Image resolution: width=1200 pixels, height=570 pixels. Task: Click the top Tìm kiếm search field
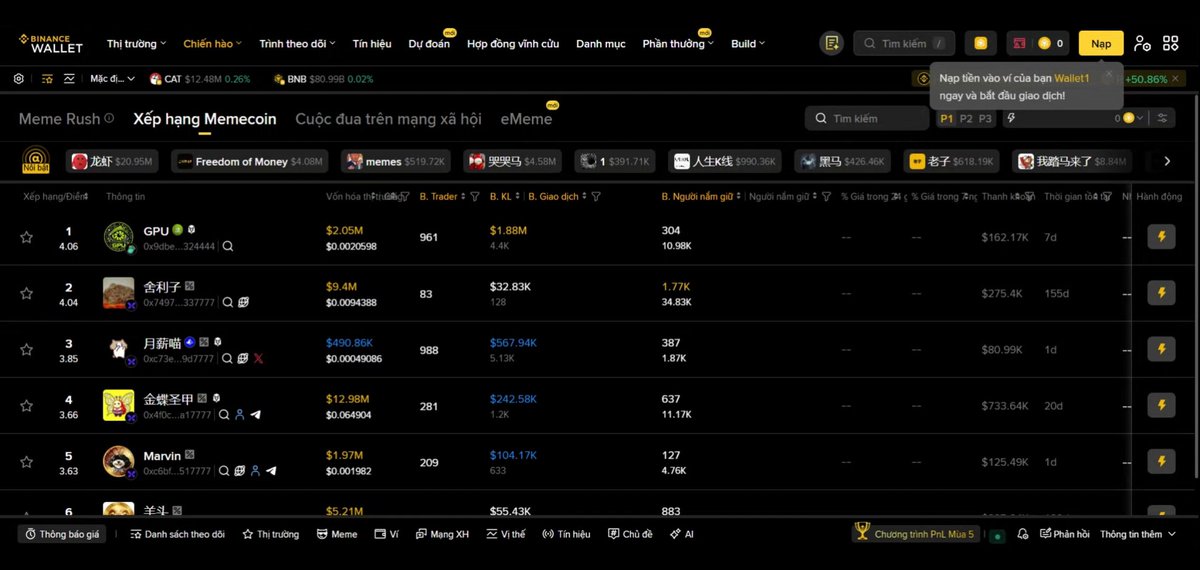point(904,43)
